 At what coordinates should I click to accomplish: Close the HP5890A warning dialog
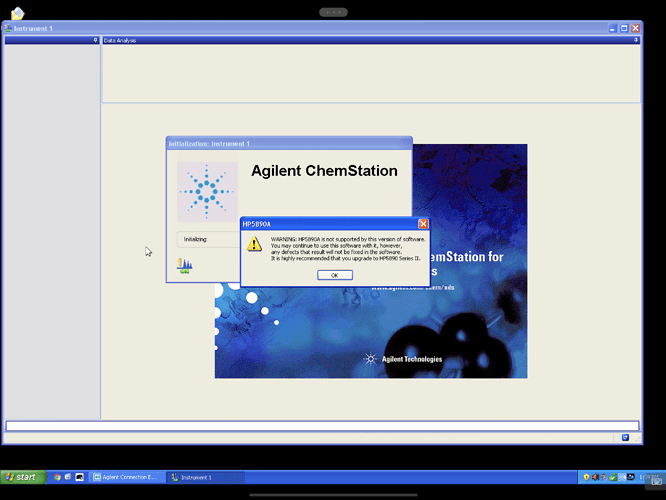tap(423, 224)
